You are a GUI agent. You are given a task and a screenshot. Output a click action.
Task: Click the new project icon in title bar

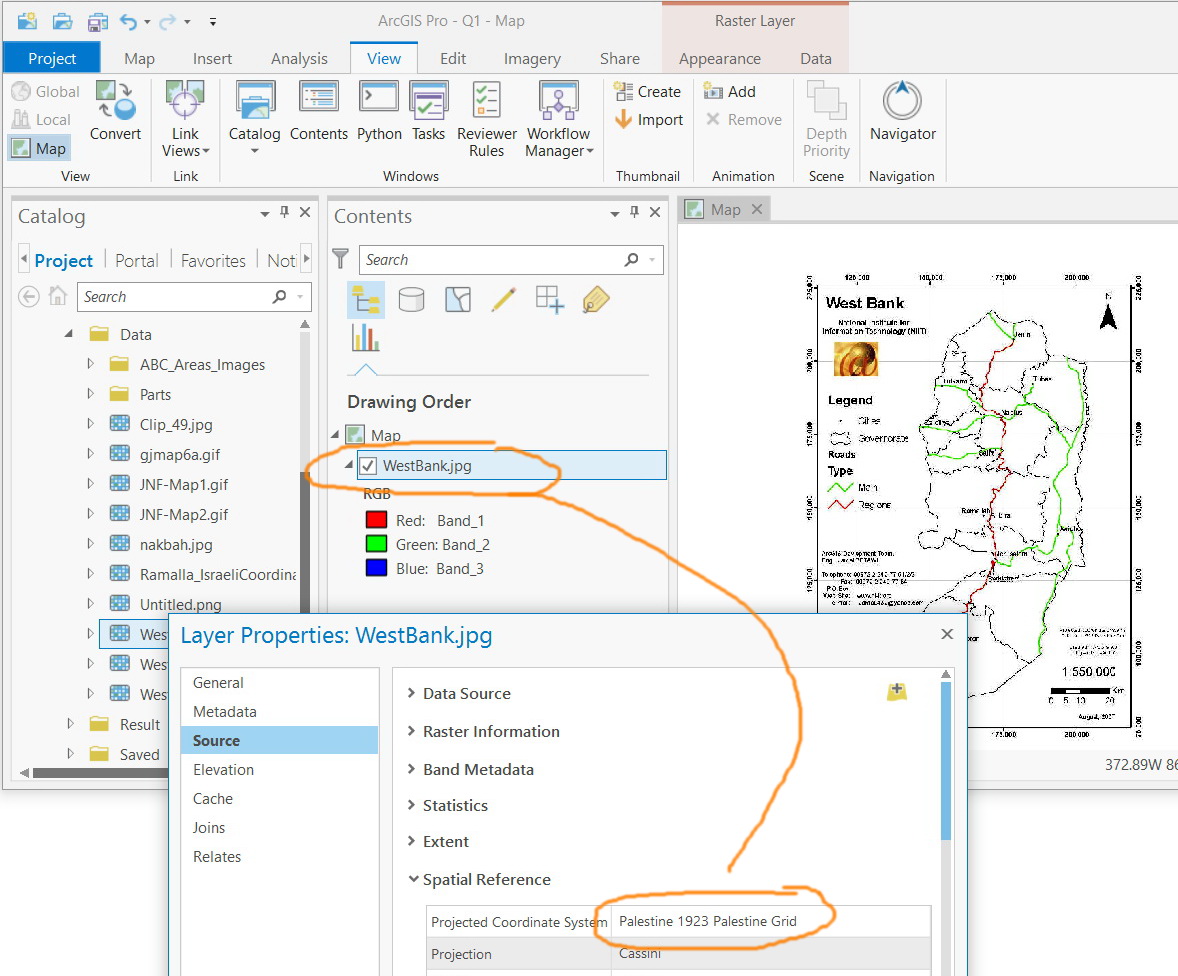point(27,21)
